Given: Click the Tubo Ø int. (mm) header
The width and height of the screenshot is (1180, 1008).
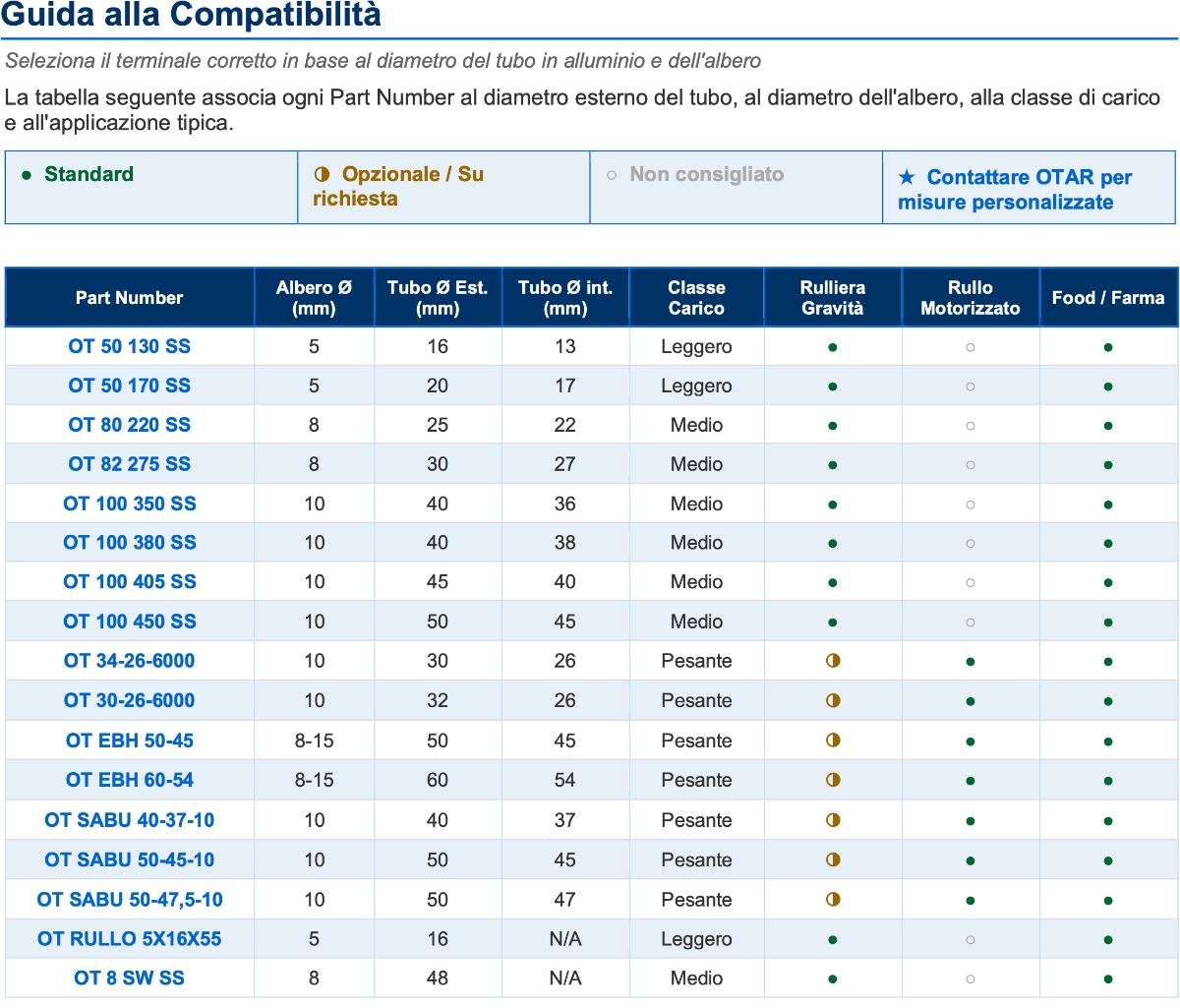Looking at the screenshot, I should tap(565, 297).
